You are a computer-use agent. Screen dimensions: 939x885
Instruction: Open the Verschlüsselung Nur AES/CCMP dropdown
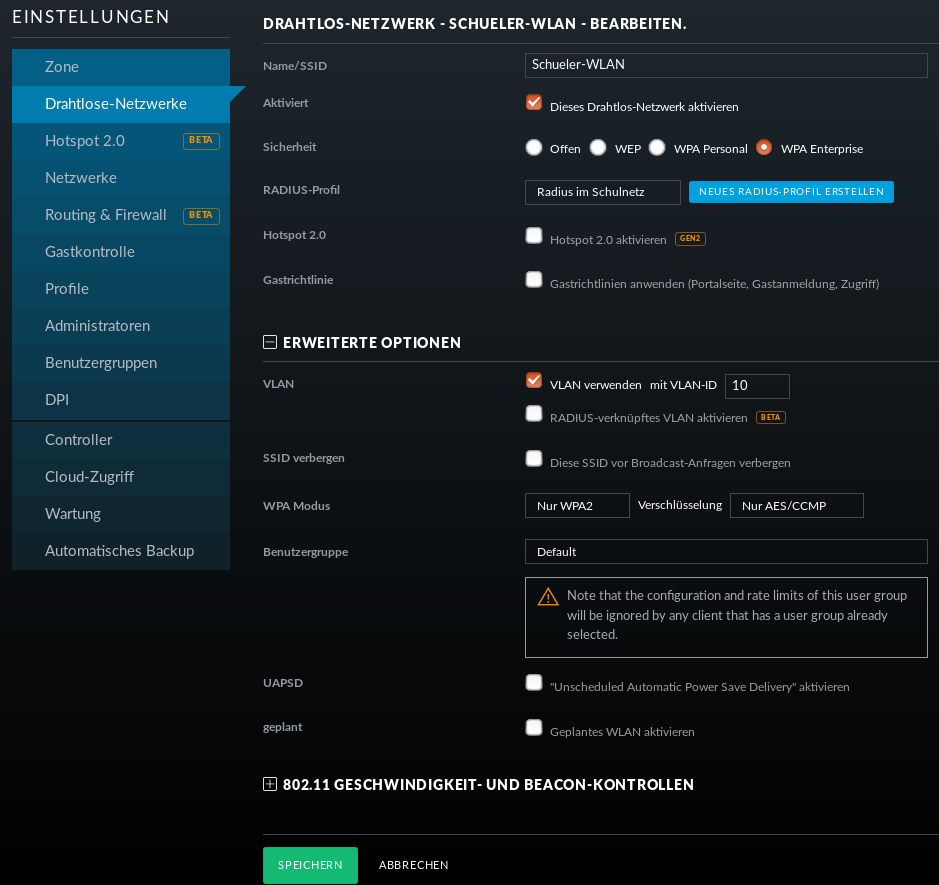(796, 505)
